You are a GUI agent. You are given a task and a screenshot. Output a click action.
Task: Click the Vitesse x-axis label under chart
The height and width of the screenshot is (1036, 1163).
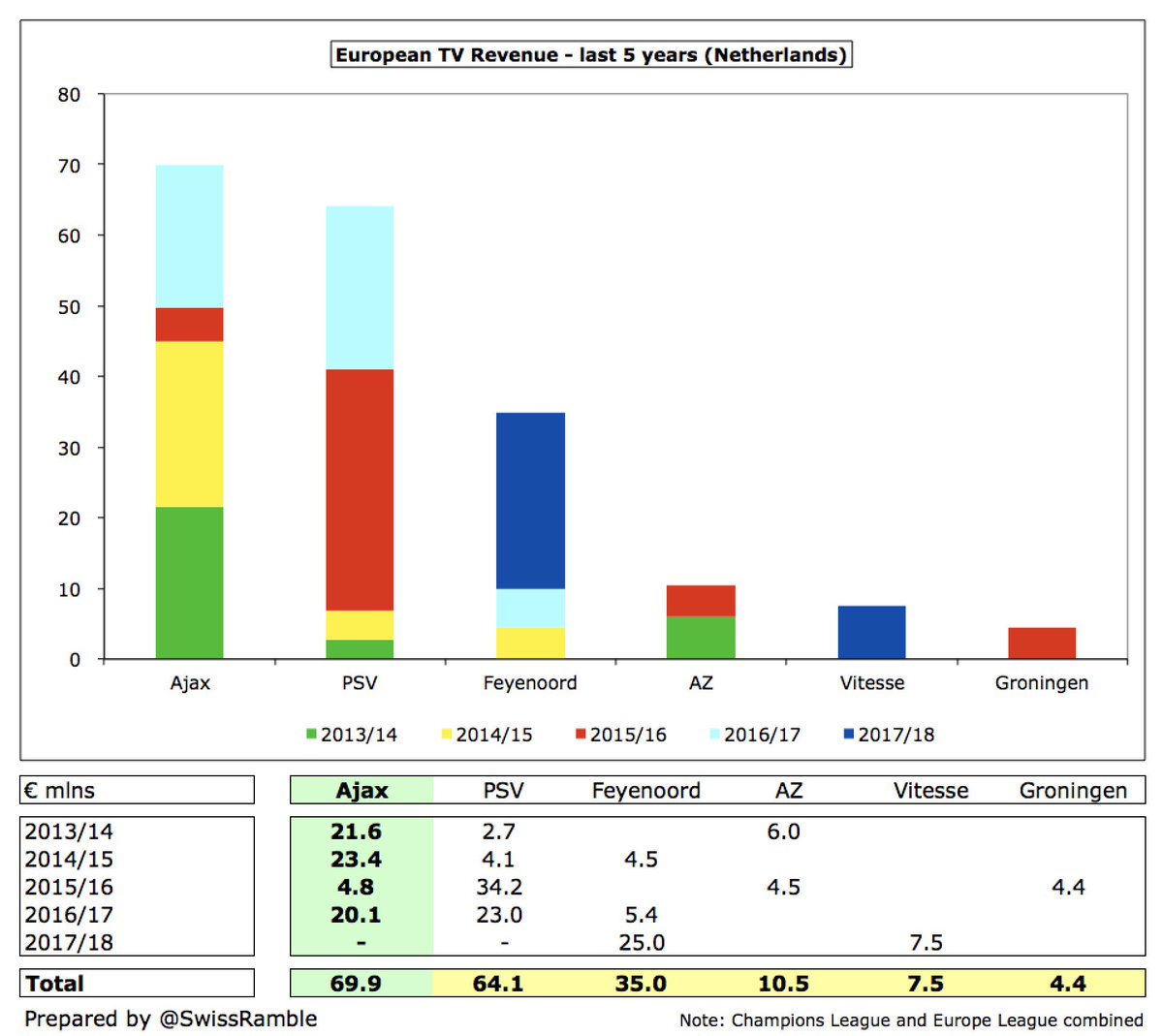[872, 683]
